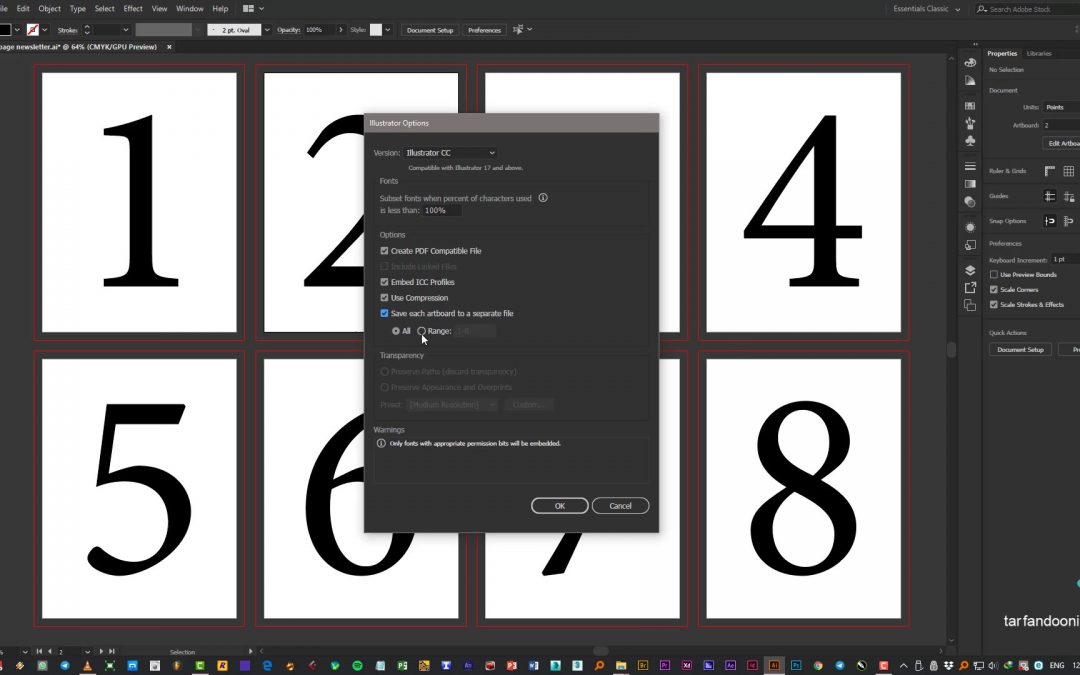Open the Layers panel icon

coord(969,270)
